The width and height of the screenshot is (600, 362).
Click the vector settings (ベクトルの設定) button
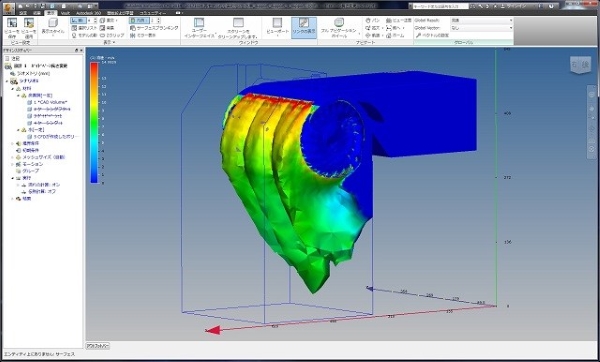[432, 35]
